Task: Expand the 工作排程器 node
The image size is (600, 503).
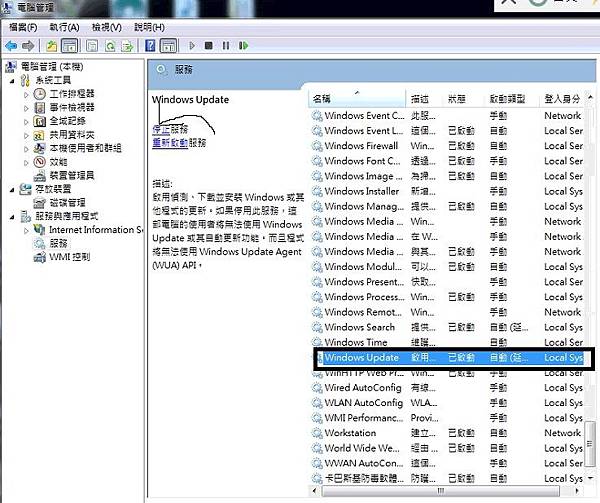Action: coord(26,94)
